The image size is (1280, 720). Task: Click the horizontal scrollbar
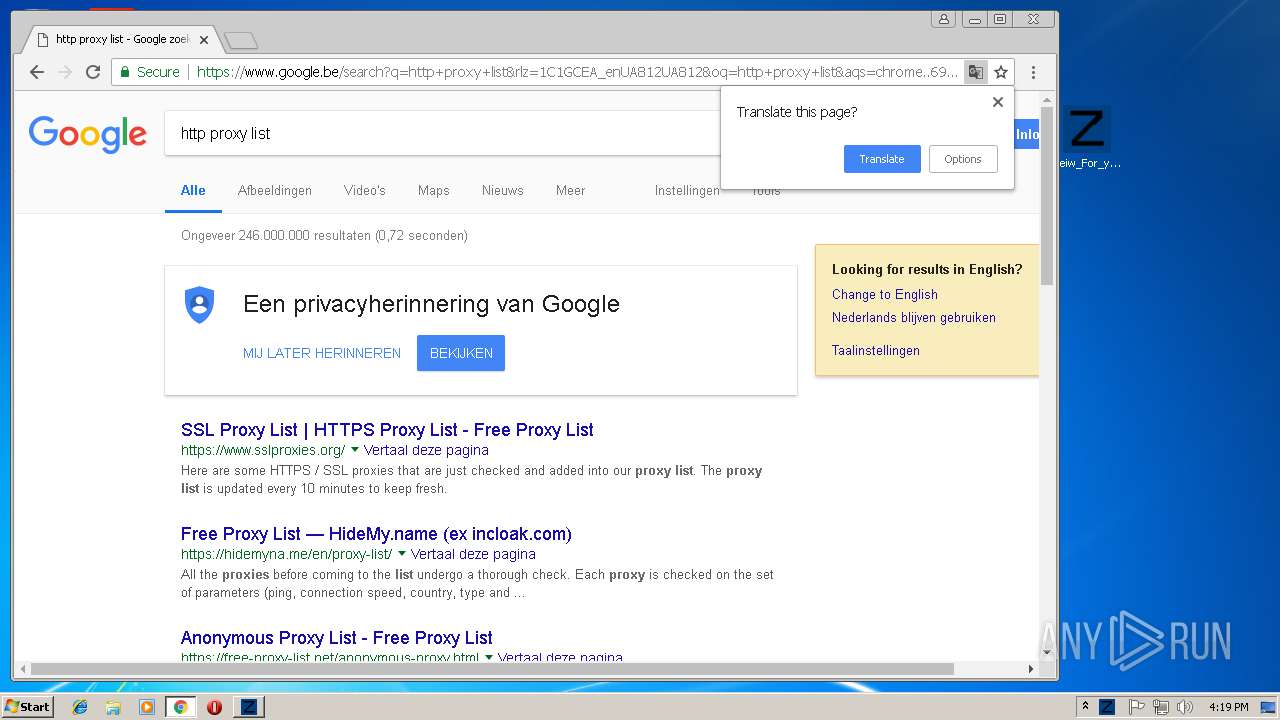coord(492,669)
